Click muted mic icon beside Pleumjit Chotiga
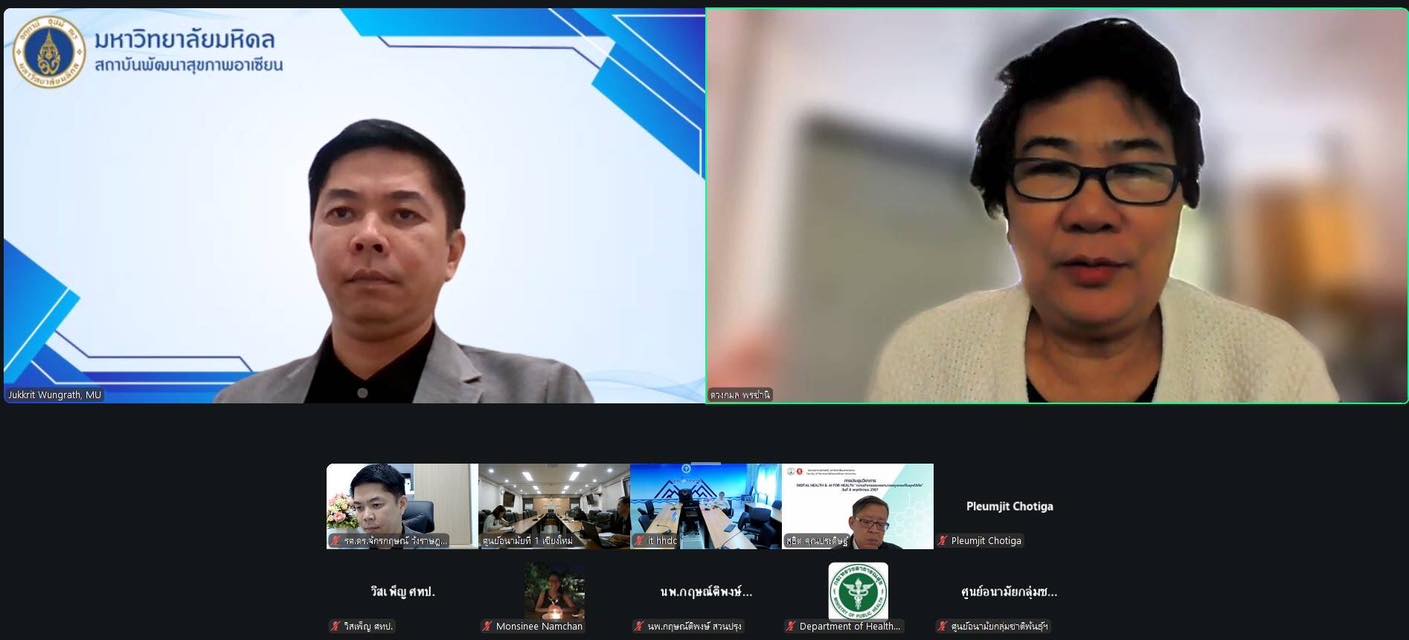The image size is (1409, 640). [x=942, y=541]
